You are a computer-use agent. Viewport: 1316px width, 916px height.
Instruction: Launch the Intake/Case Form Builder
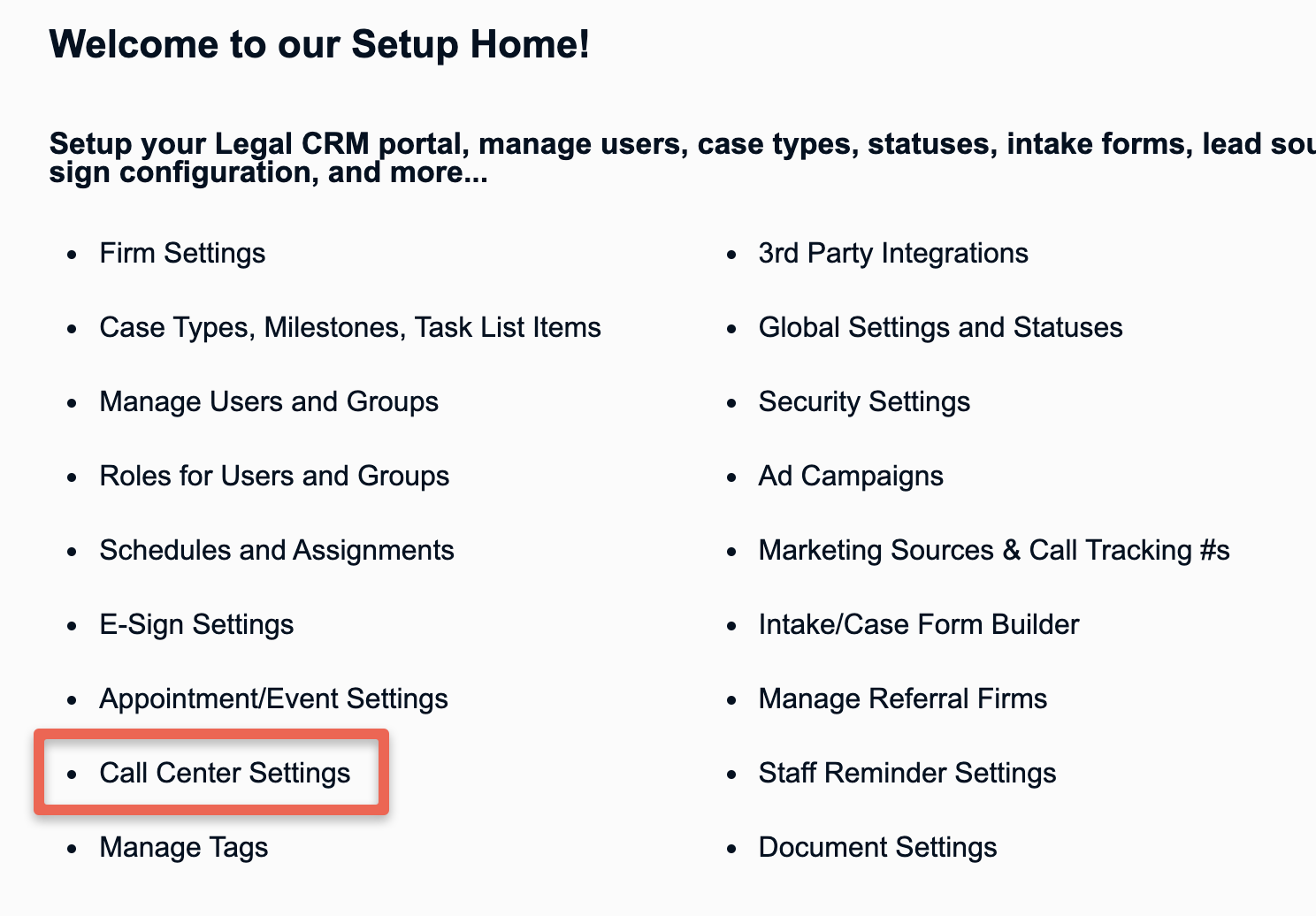[x=918, y=625]
